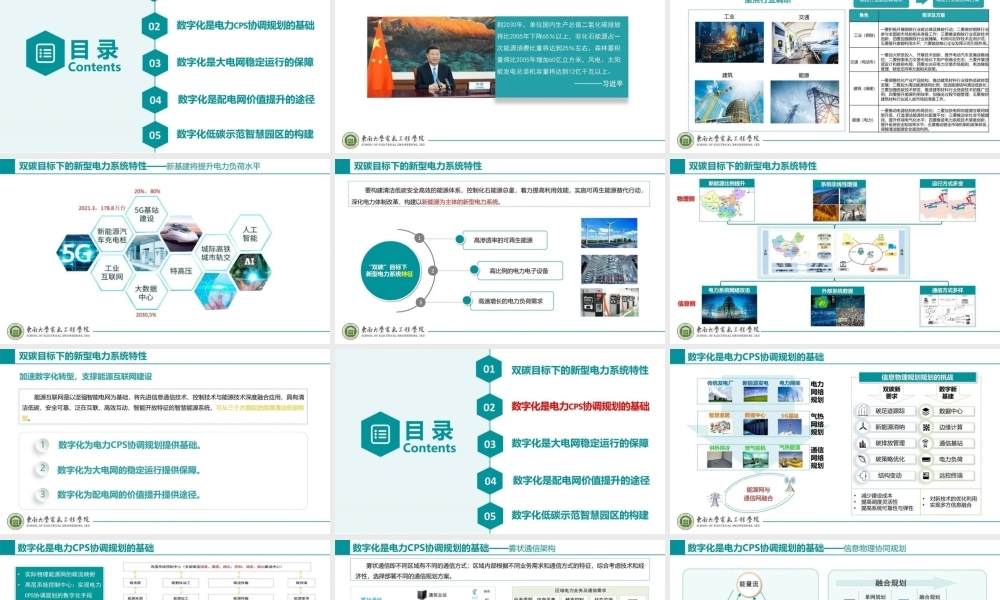This screenshot has height=600, width=1000.
Task: Click the 高渗透率的可再生能源 box
Action: 503,240
